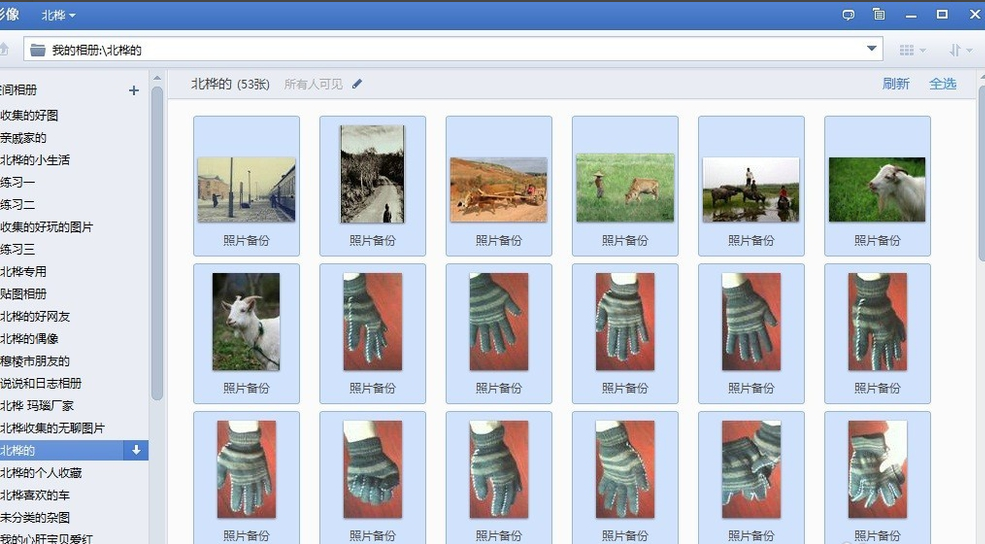Select the white goat on grass thumbnail

(x=877, y=189)
